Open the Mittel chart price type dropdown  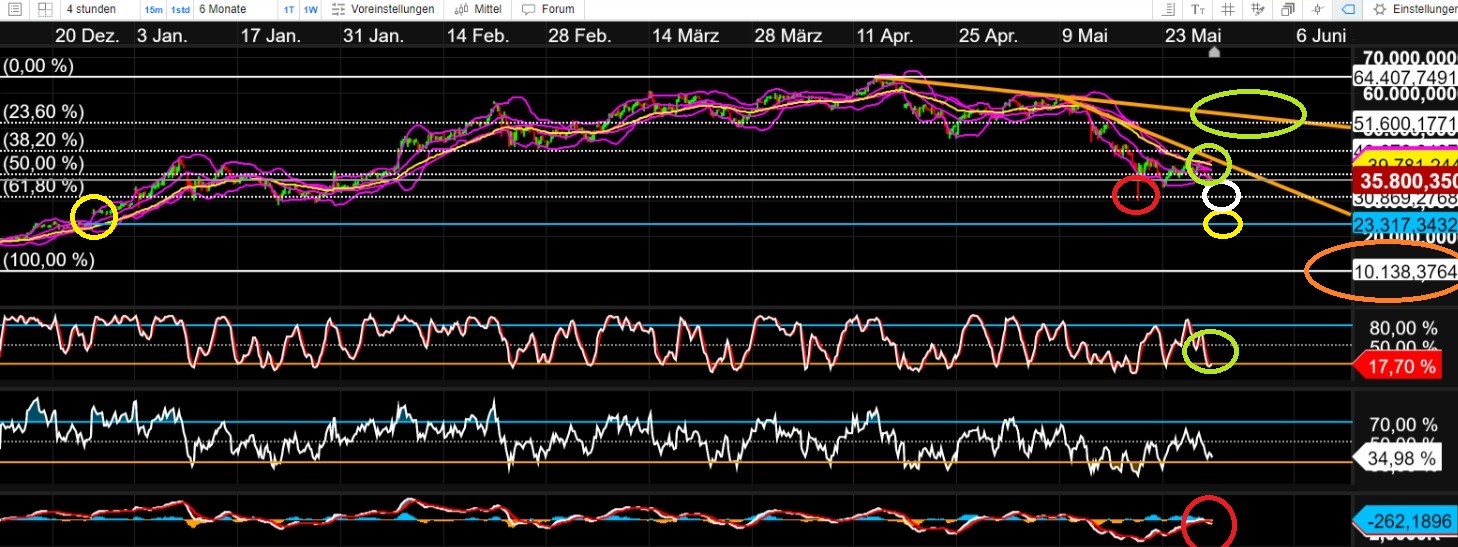(x=477, y=9)
